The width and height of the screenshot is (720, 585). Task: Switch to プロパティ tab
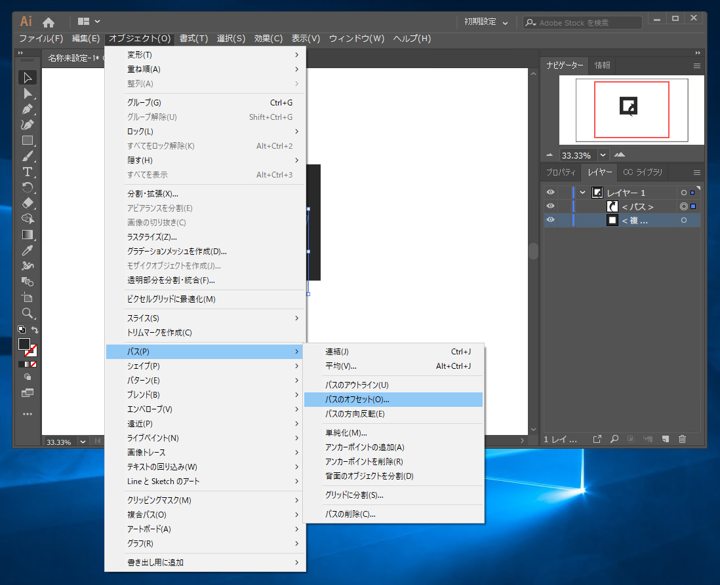coord(561,172)
